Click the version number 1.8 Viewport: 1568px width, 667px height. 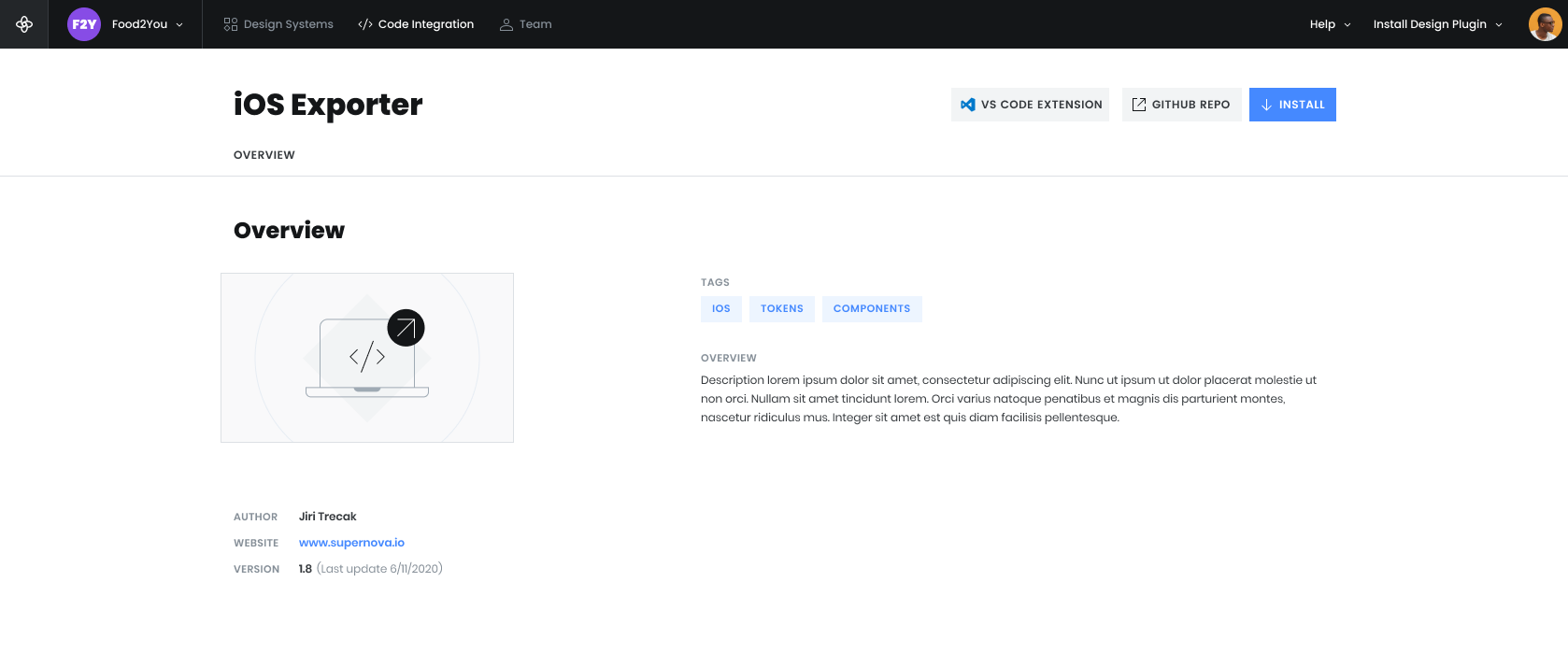[306, 569]
